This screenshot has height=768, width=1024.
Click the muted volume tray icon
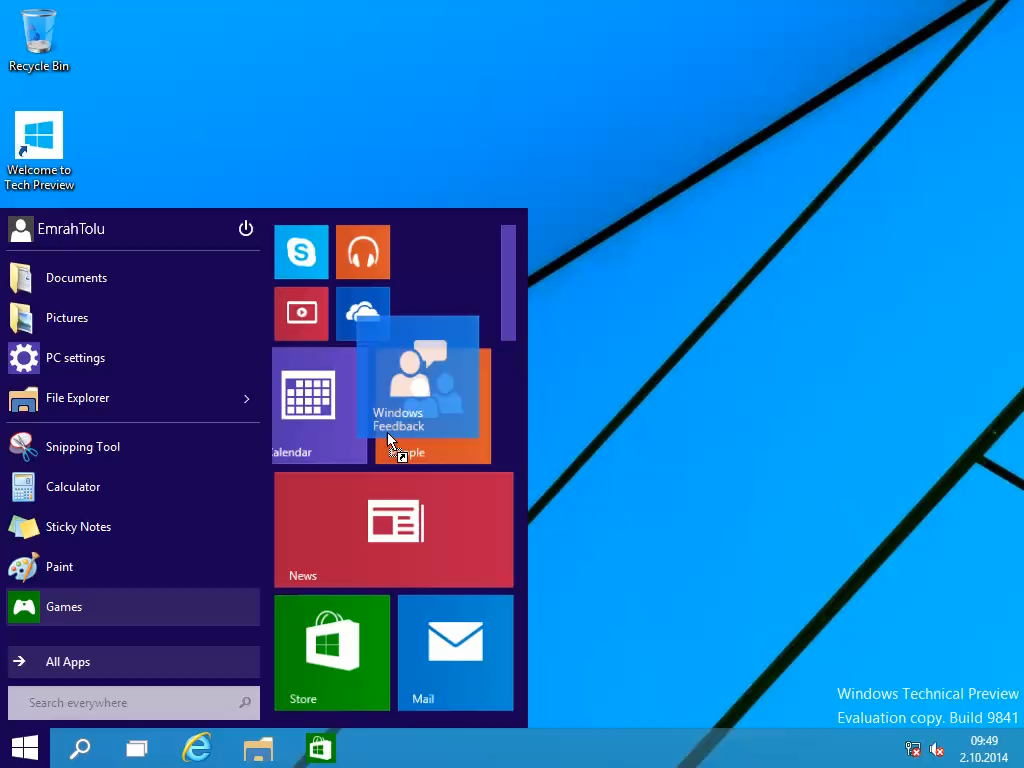[936, 749]
